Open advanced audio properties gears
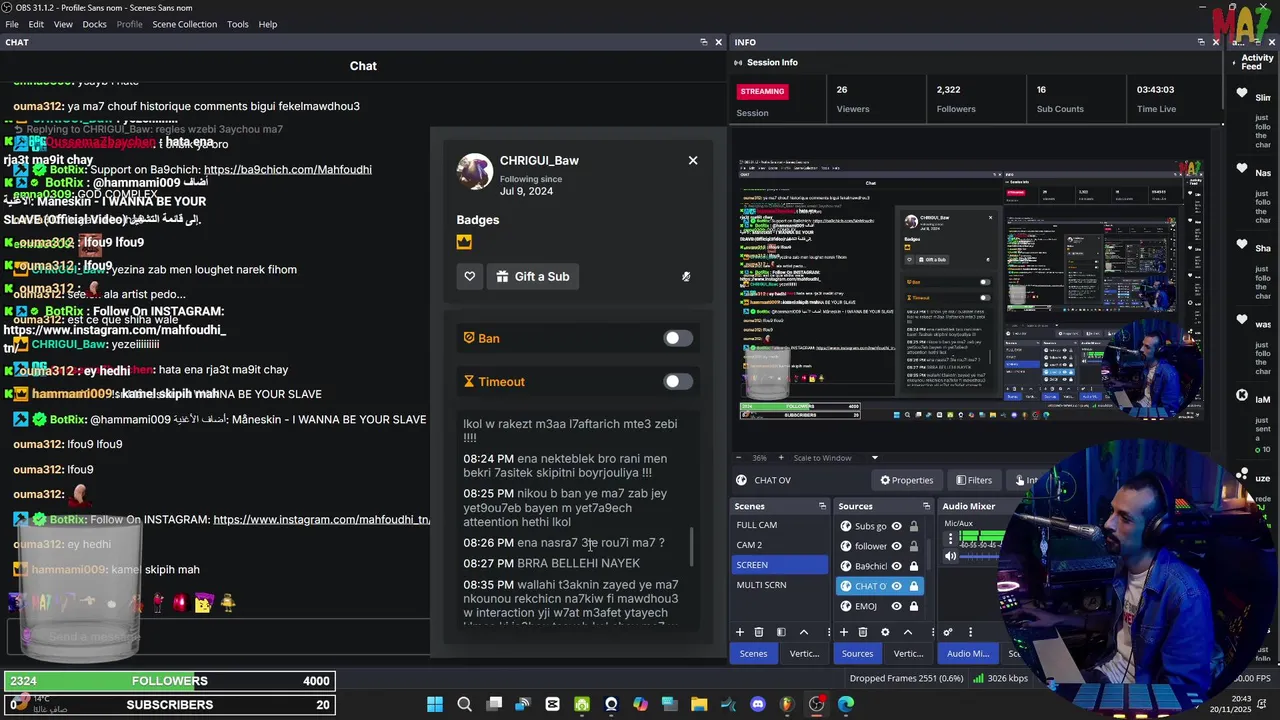The width and height of the screenshot is (1280, 720). [x=948, y=632]
